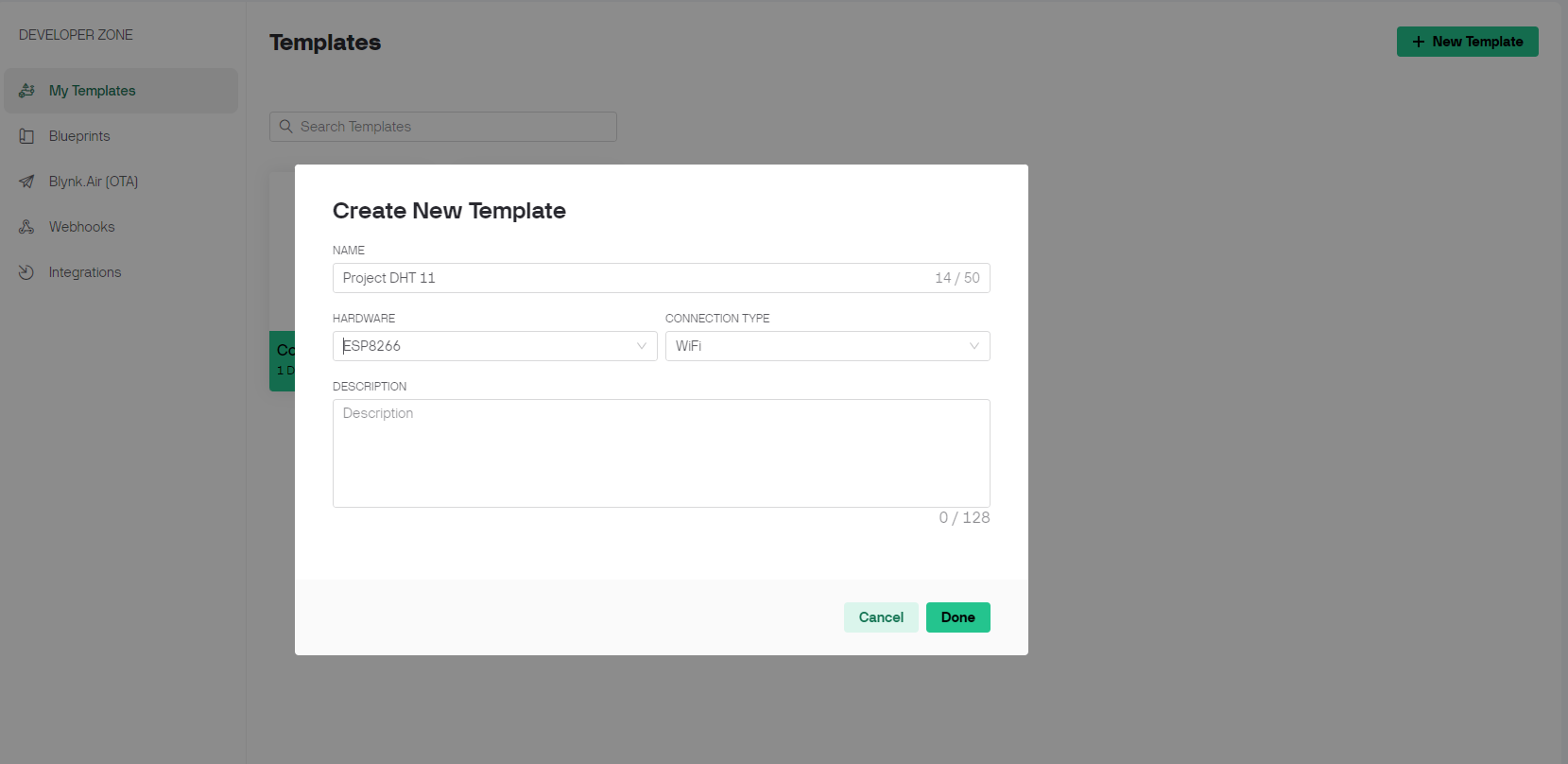Click the Blueprints book icon

click(x=26, y=136)
